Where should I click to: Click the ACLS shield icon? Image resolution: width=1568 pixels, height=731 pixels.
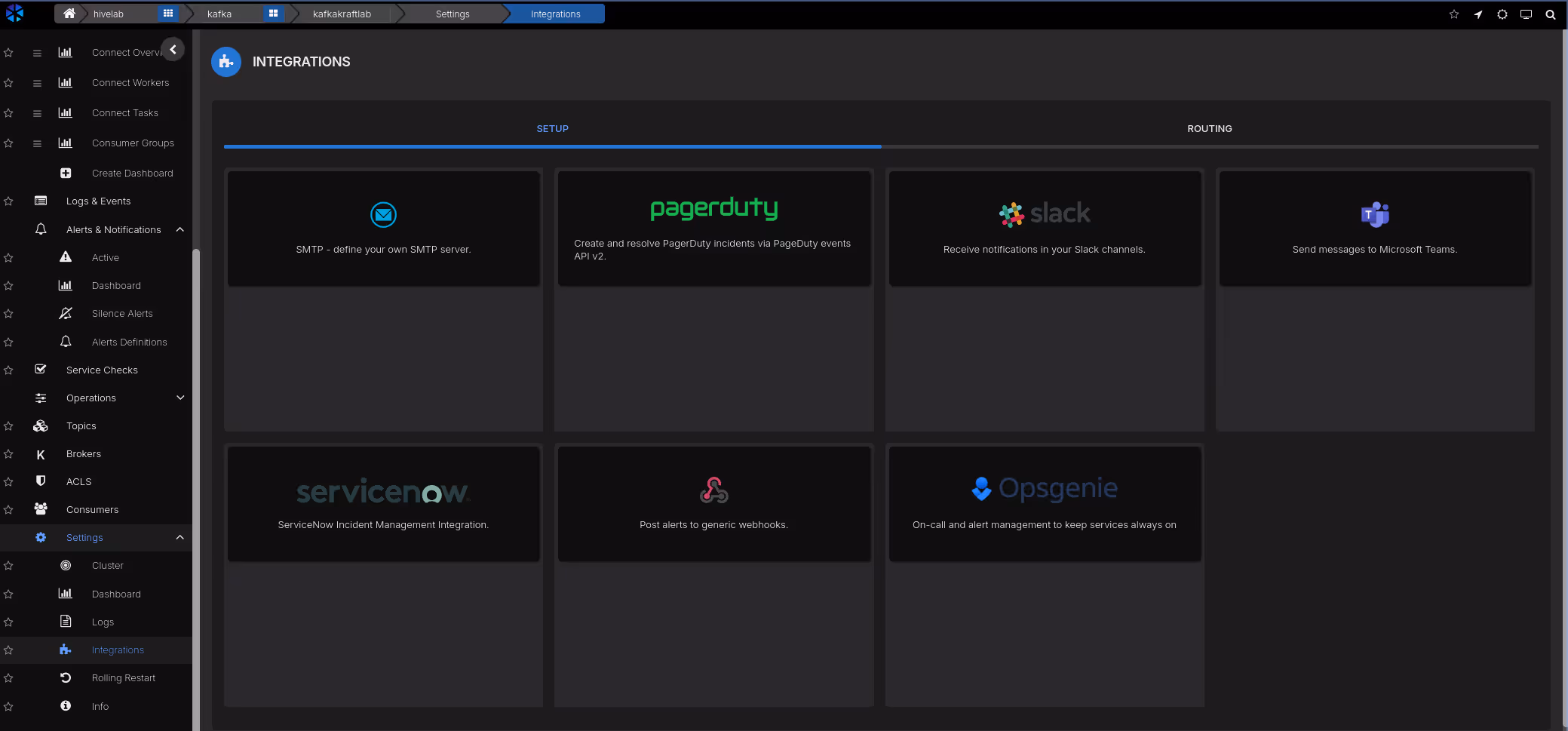(41, 481)
